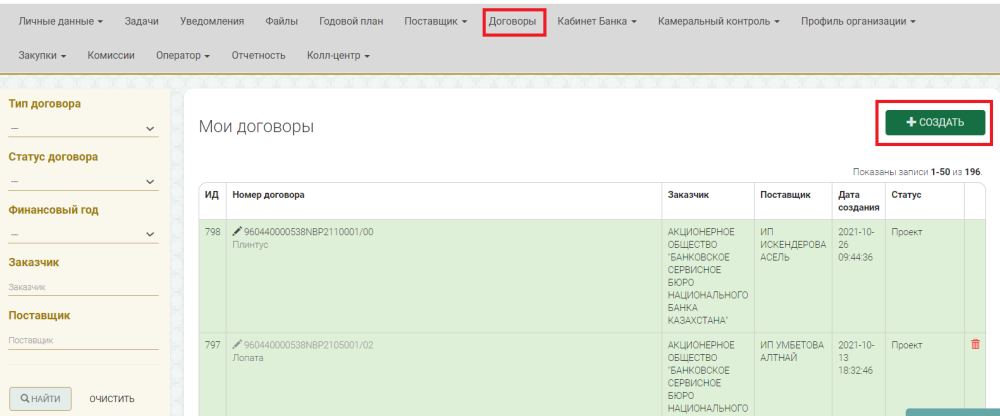Screen dimensions: 1000x416
Task: Expand the Камеральный контроль menu
Action: tap(719, 21)
